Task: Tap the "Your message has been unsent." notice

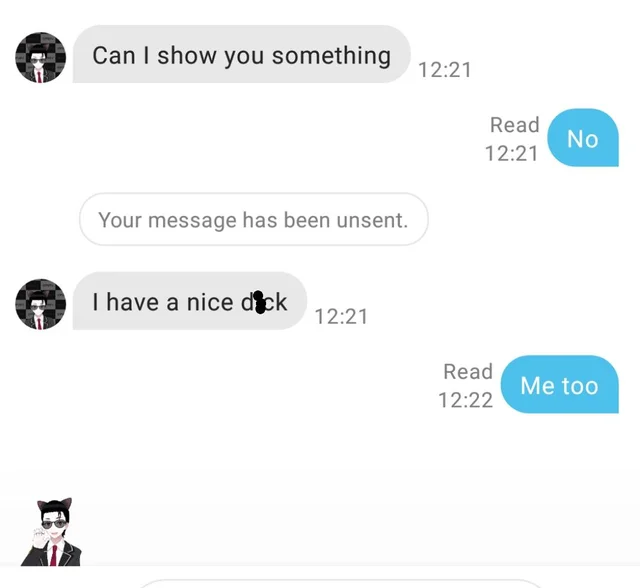Action: (x=253, y=220)
